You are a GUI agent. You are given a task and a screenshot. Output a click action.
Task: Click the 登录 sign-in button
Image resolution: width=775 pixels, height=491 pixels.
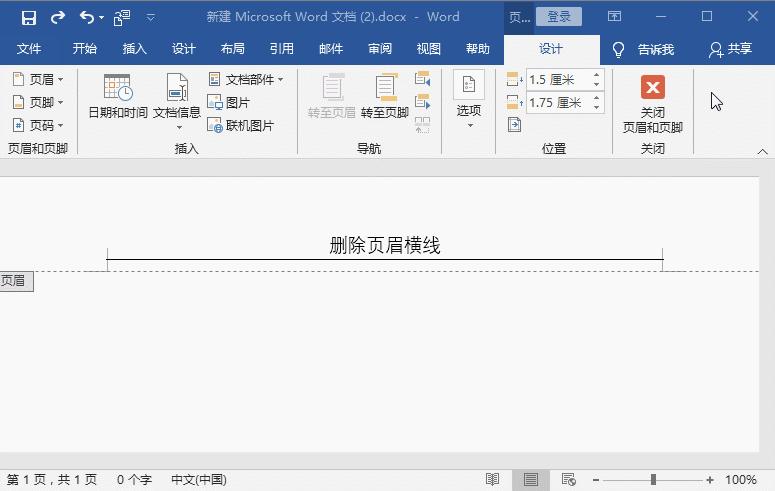pyautogui.click(x=559, y=16)
